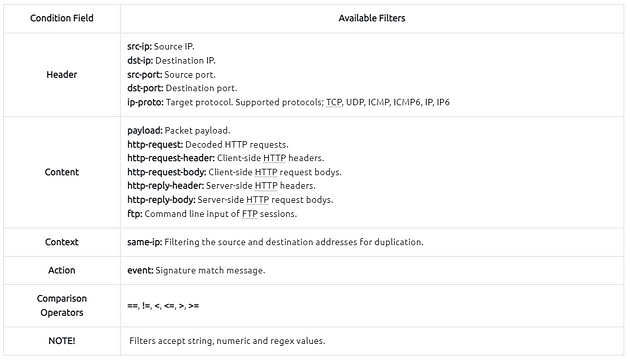This screenshot has width=630, height=360.
Task: Click the comparison operators list
Action: (x=163, y=306)
